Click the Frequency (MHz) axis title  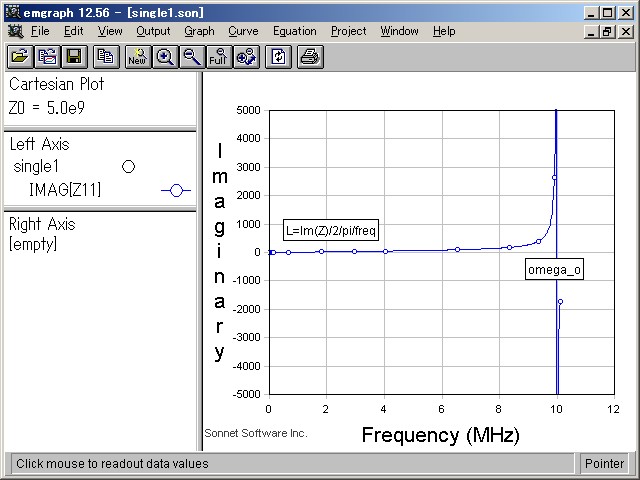(441, 435)
